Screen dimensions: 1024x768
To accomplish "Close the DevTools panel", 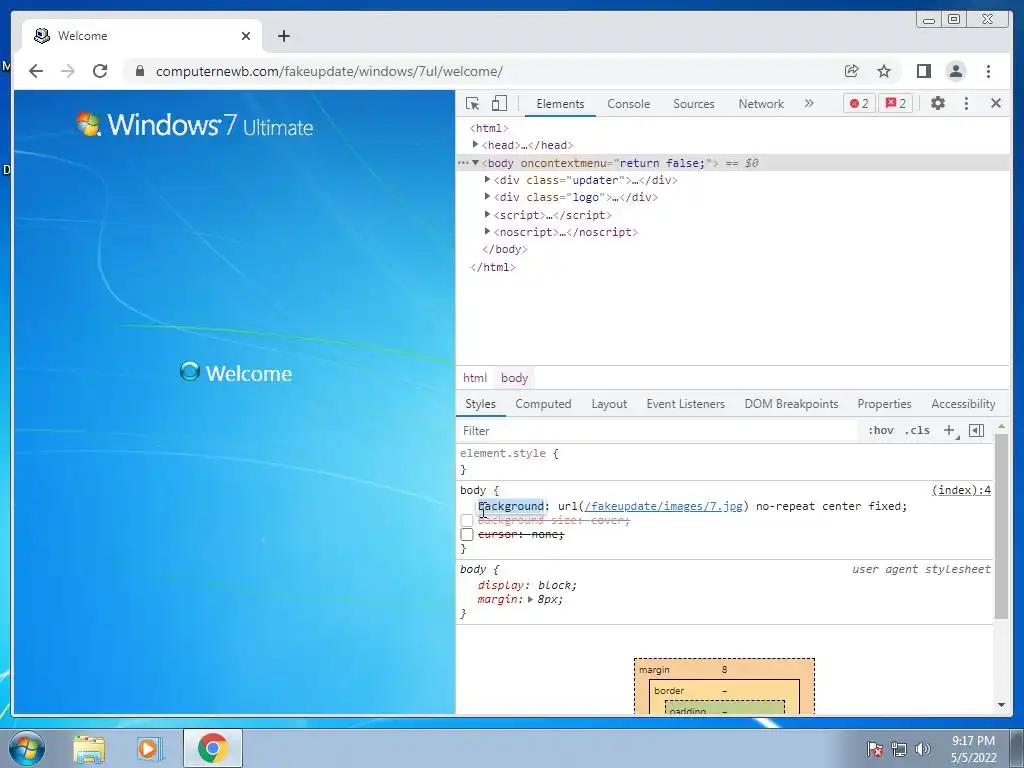I will [x=996, y=103].
